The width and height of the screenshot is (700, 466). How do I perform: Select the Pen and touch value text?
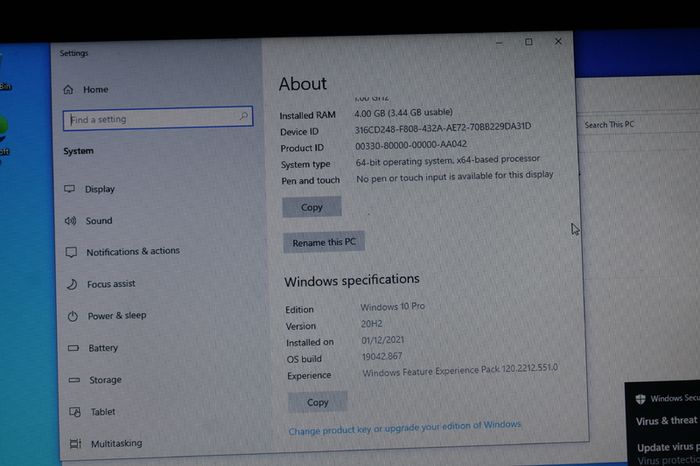tap(454, 176)
